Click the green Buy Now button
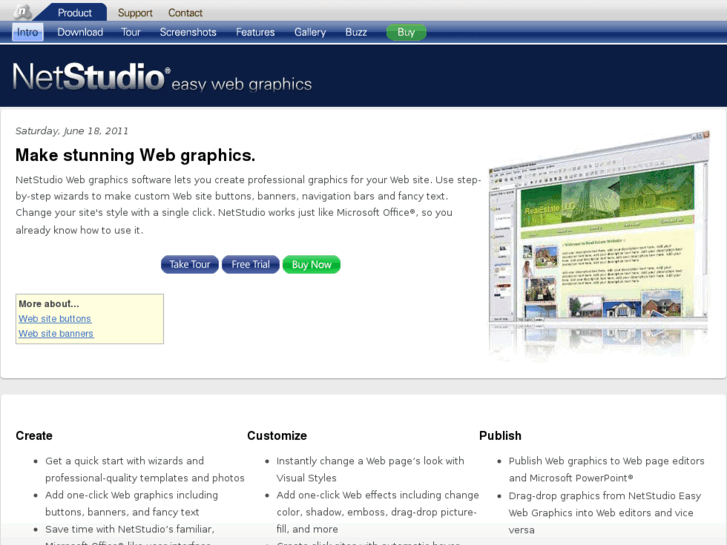The height and width of the screenshot is (545, 727). [312, 264]
